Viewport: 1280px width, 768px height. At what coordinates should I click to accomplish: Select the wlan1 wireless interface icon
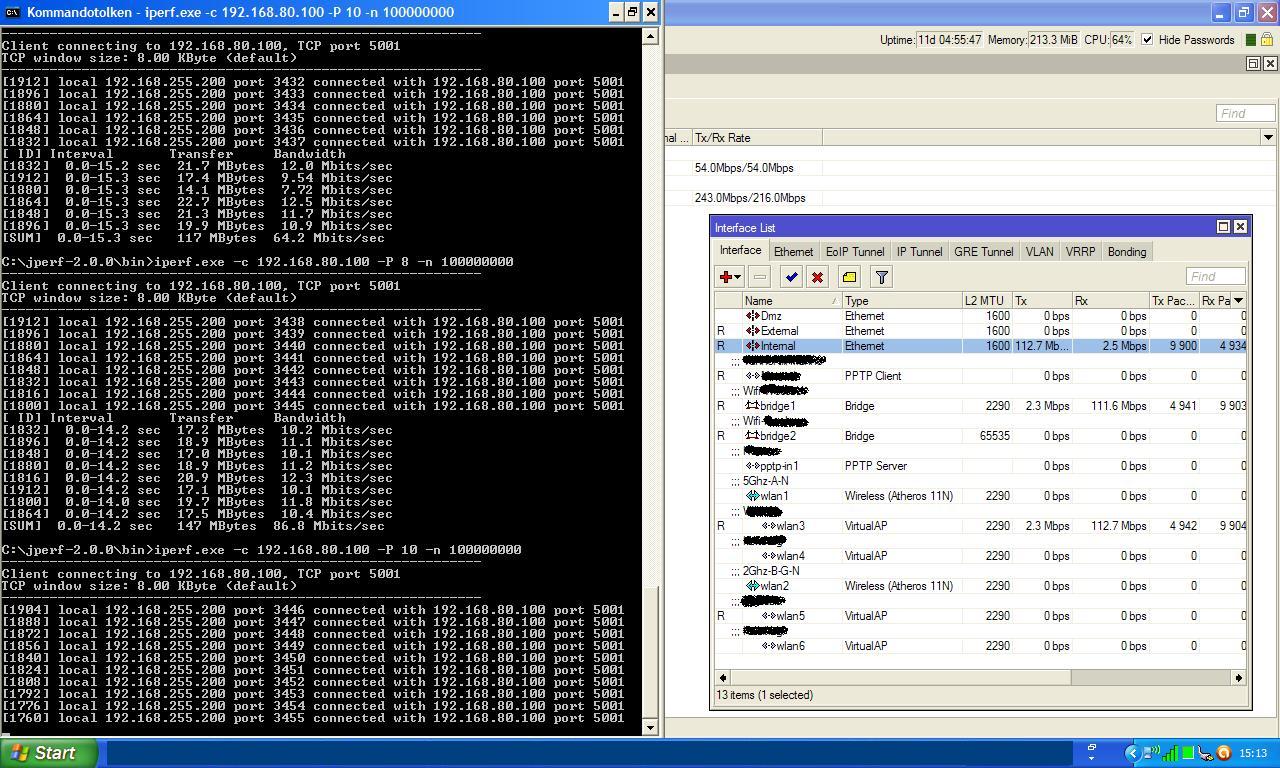coord(752,496)
